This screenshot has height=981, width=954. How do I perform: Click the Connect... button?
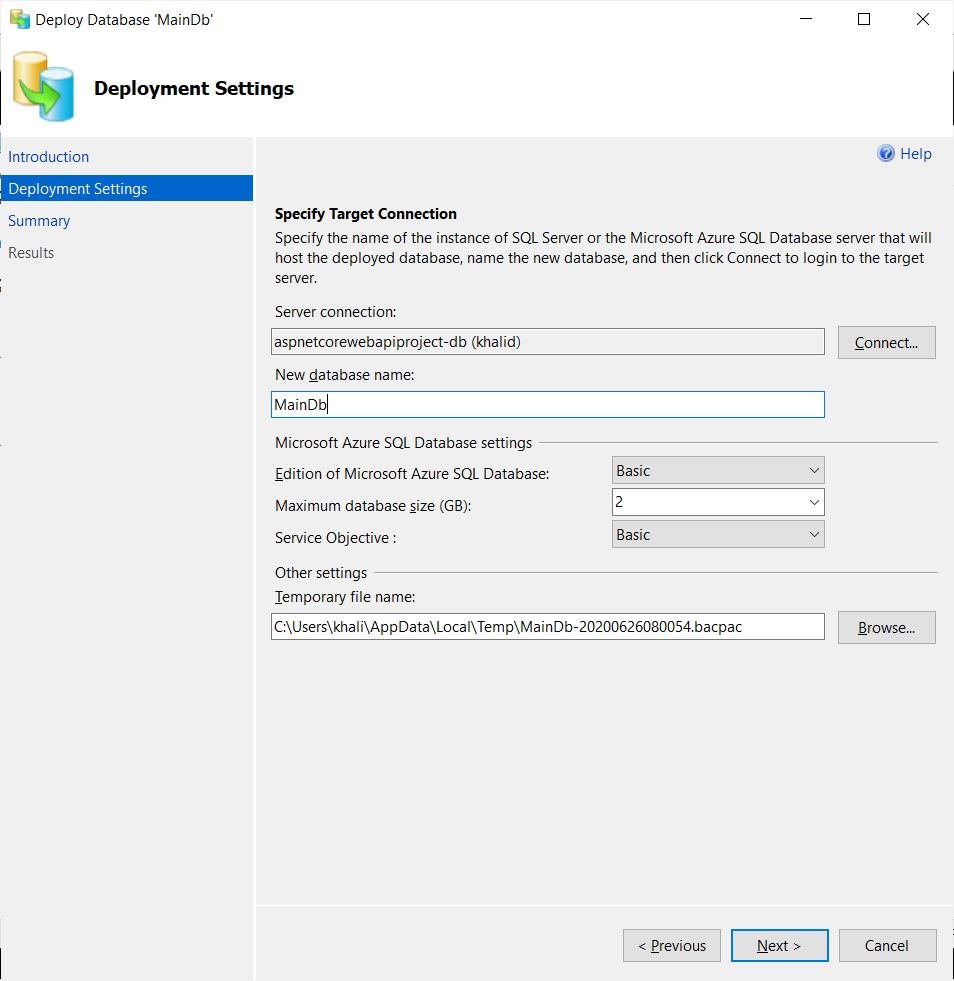[x=886, y=343]
